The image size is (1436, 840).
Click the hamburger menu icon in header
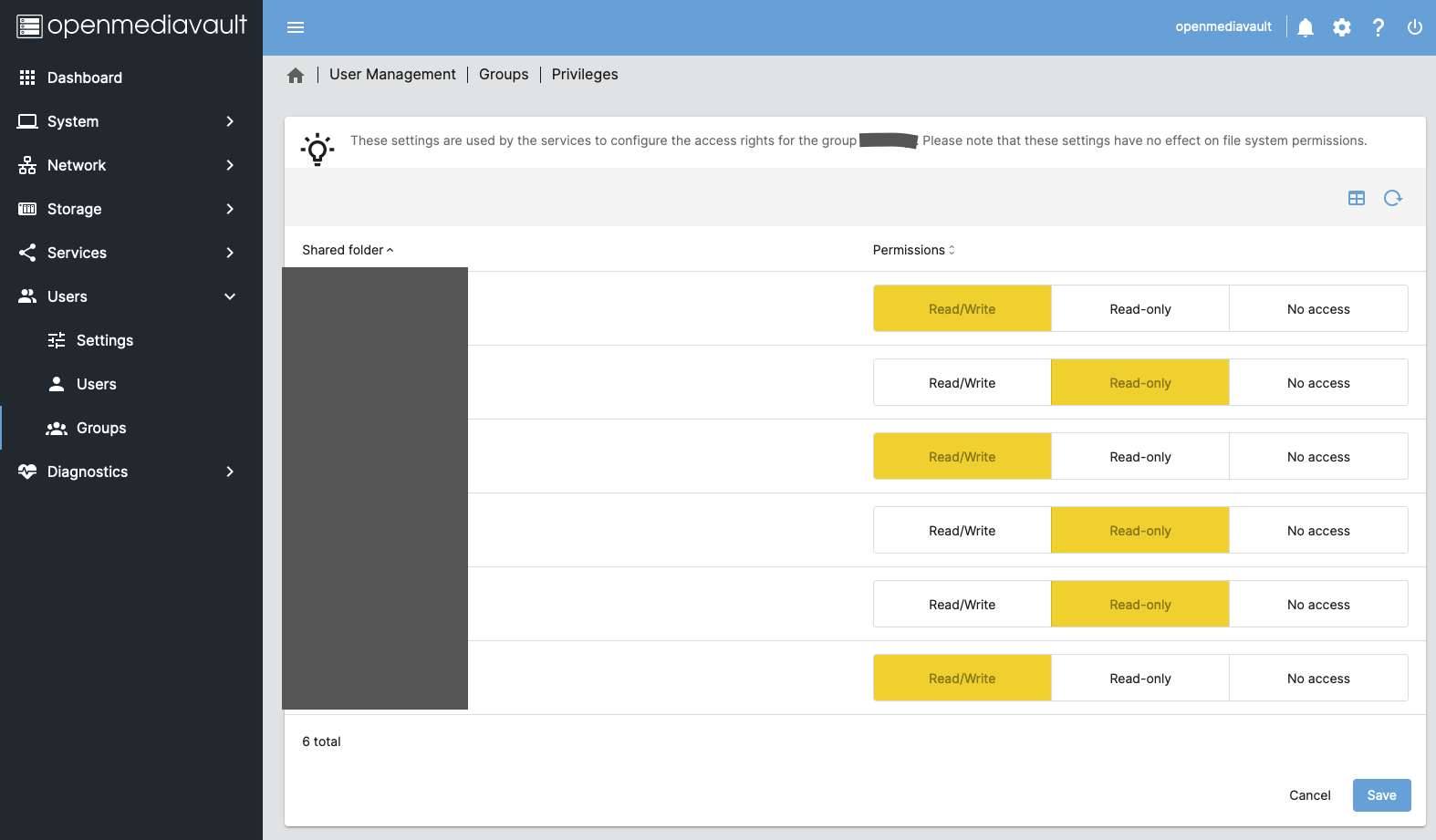pos(296,27)
